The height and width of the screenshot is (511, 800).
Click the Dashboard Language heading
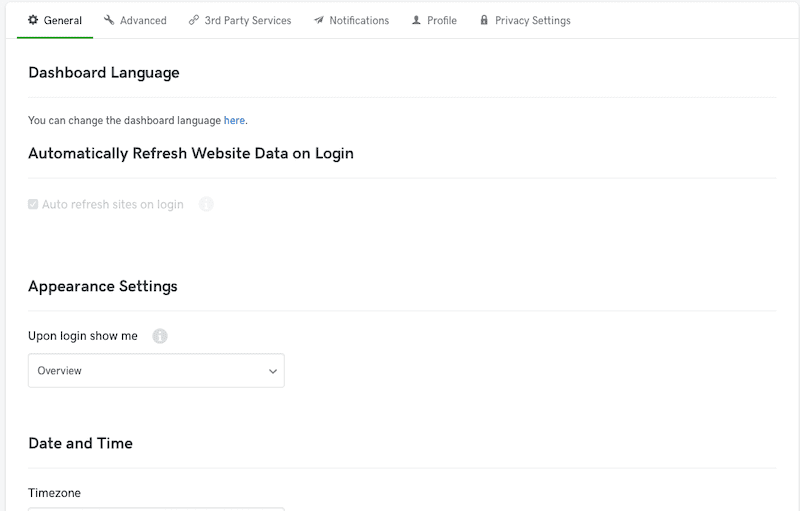pos(104,72)
